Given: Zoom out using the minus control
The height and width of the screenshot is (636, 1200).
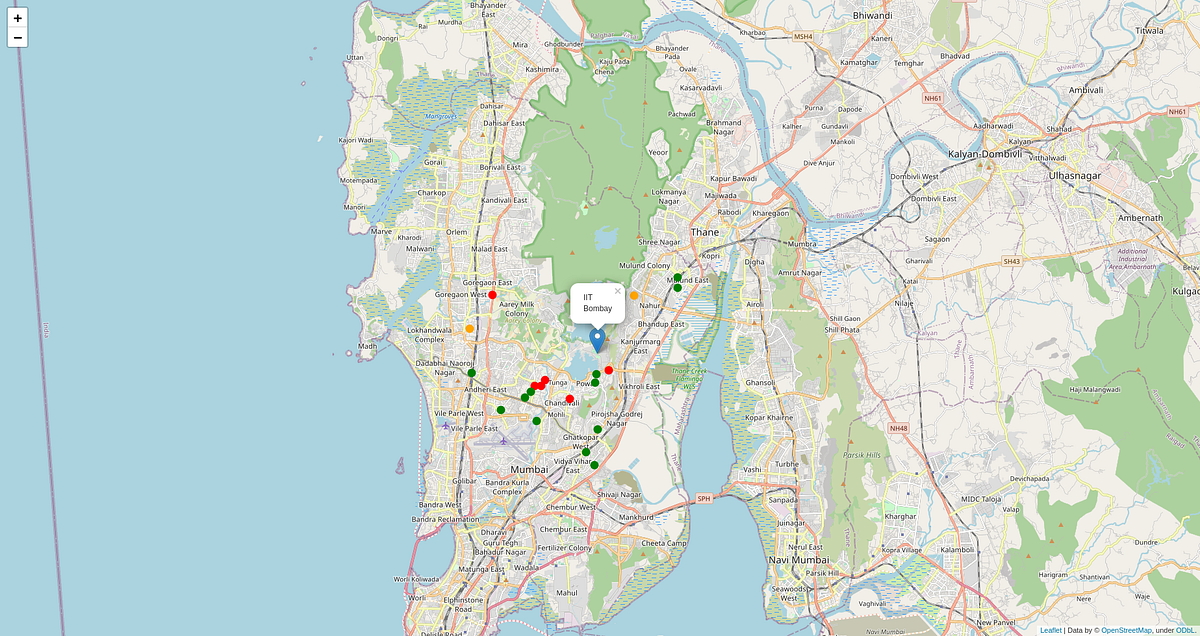Looking at the screenshot, I should [x=16, y=37].
